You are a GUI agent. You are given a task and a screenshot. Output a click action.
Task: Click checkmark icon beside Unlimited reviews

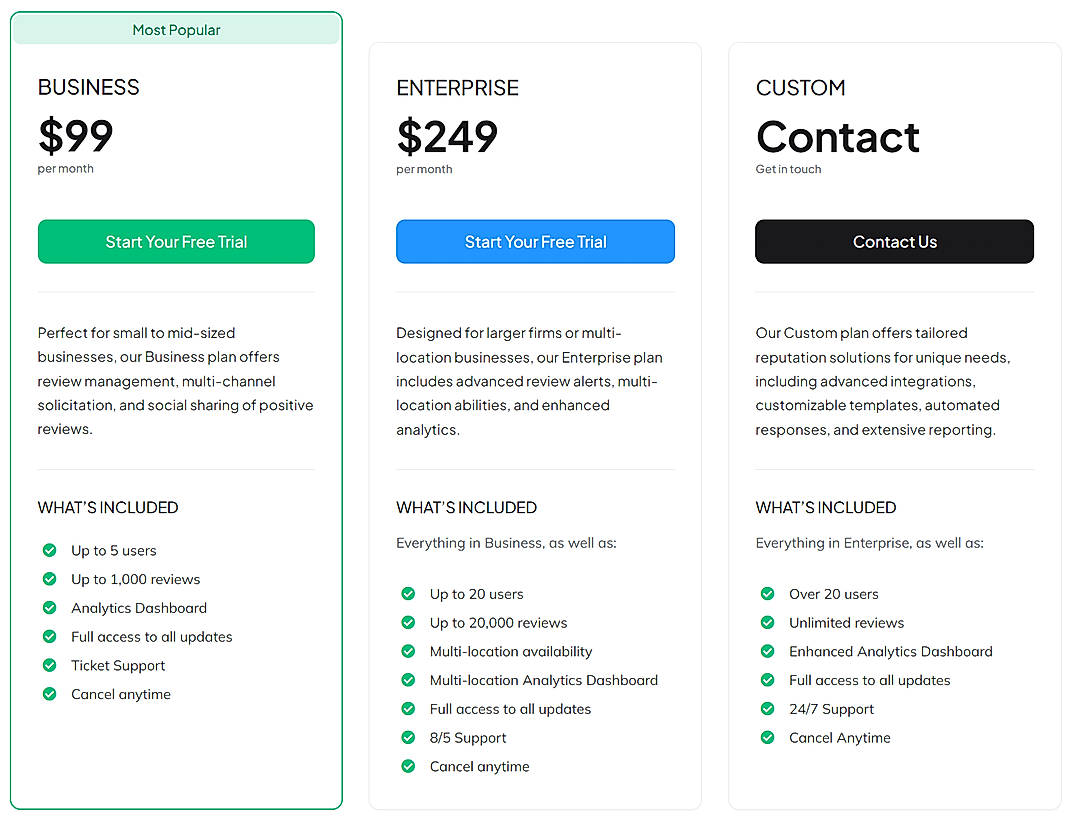(767, 622)
